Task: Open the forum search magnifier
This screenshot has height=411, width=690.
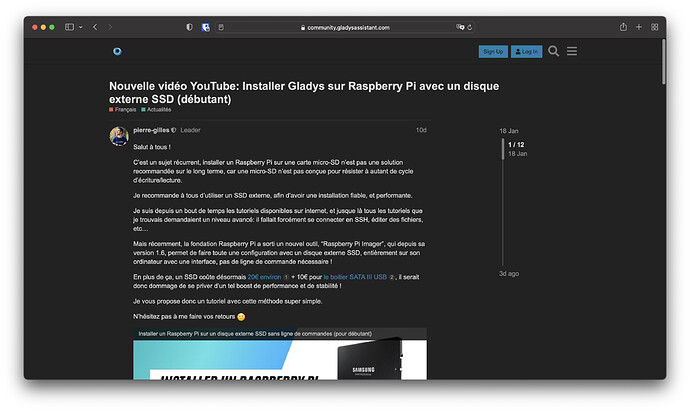Action: (x=554, y=51)
